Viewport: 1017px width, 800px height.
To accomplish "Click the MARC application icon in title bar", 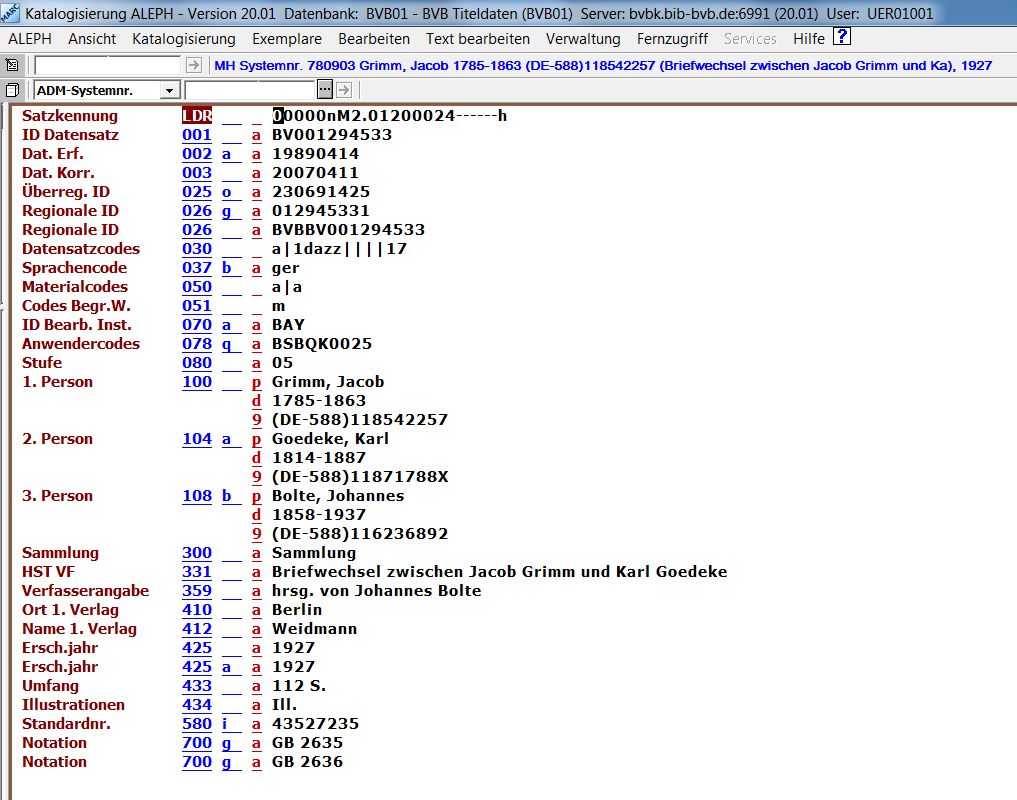I will pos(10,13).
